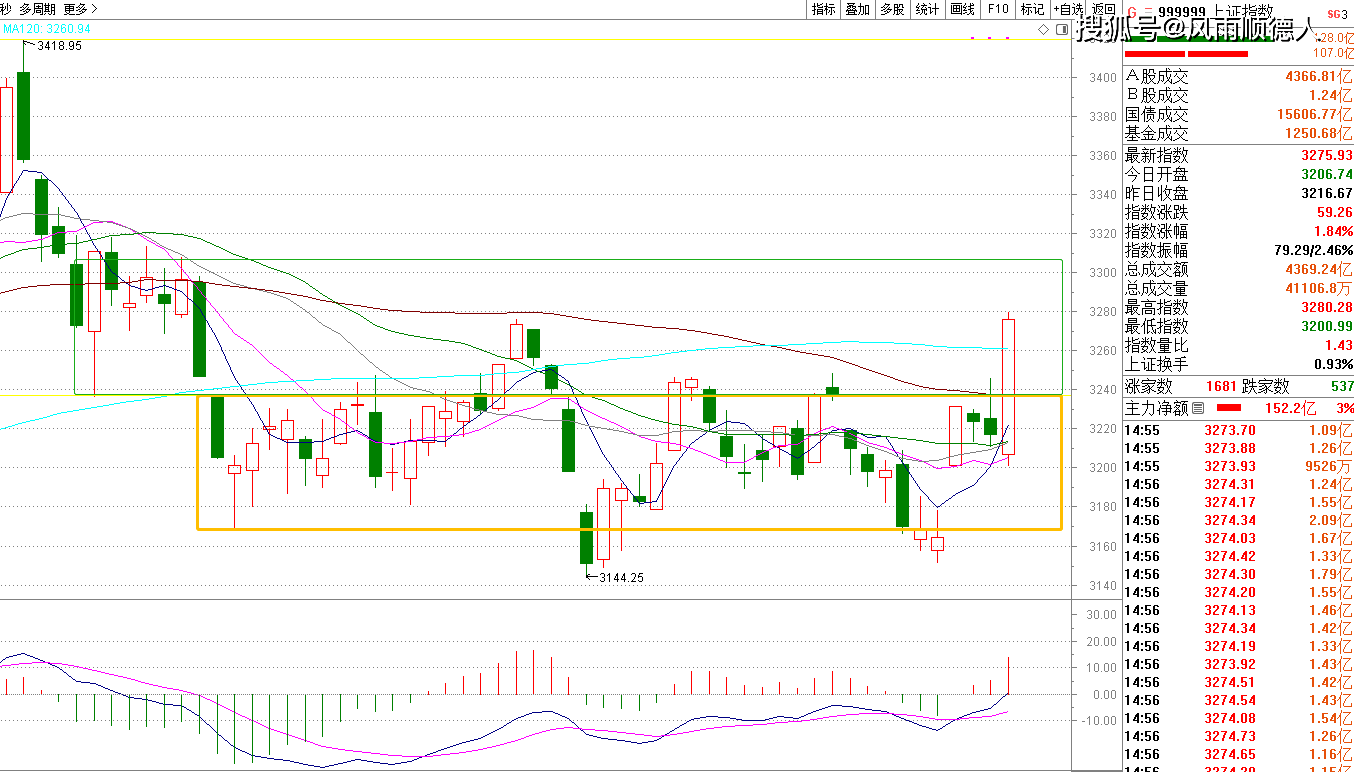
Task: Expand the 更多 periods menu
Action: click(x=80, y=9)
